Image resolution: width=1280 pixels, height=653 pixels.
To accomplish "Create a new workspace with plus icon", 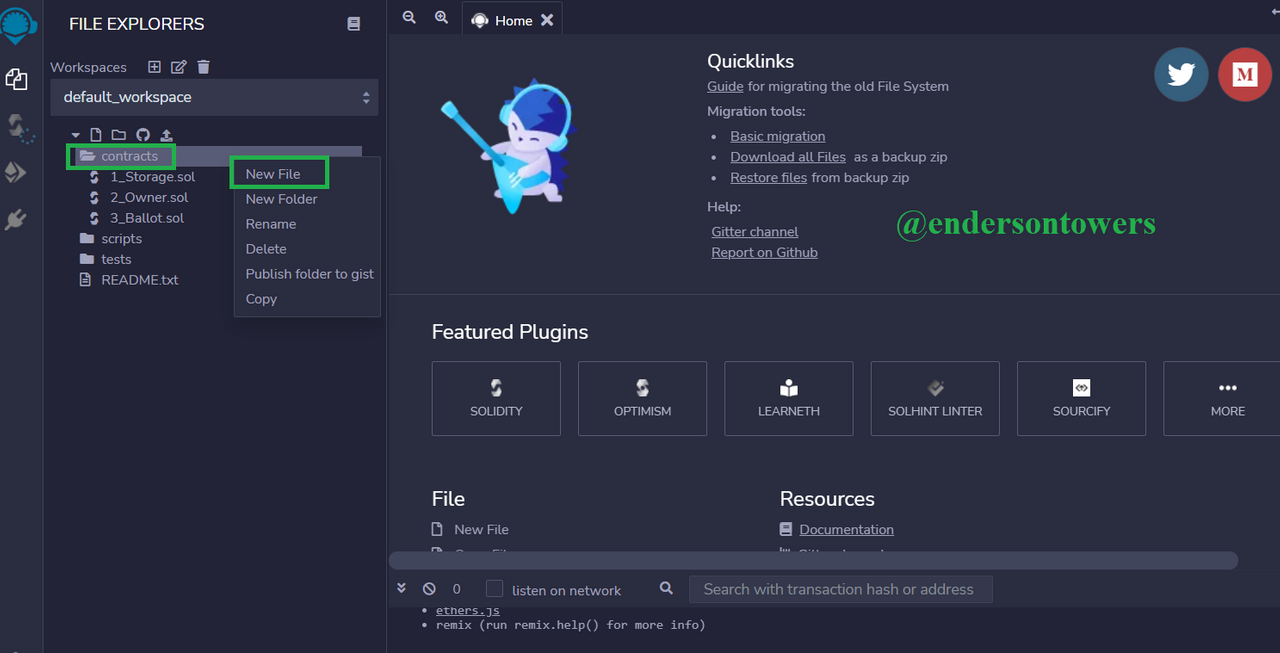I will (154, 67).
